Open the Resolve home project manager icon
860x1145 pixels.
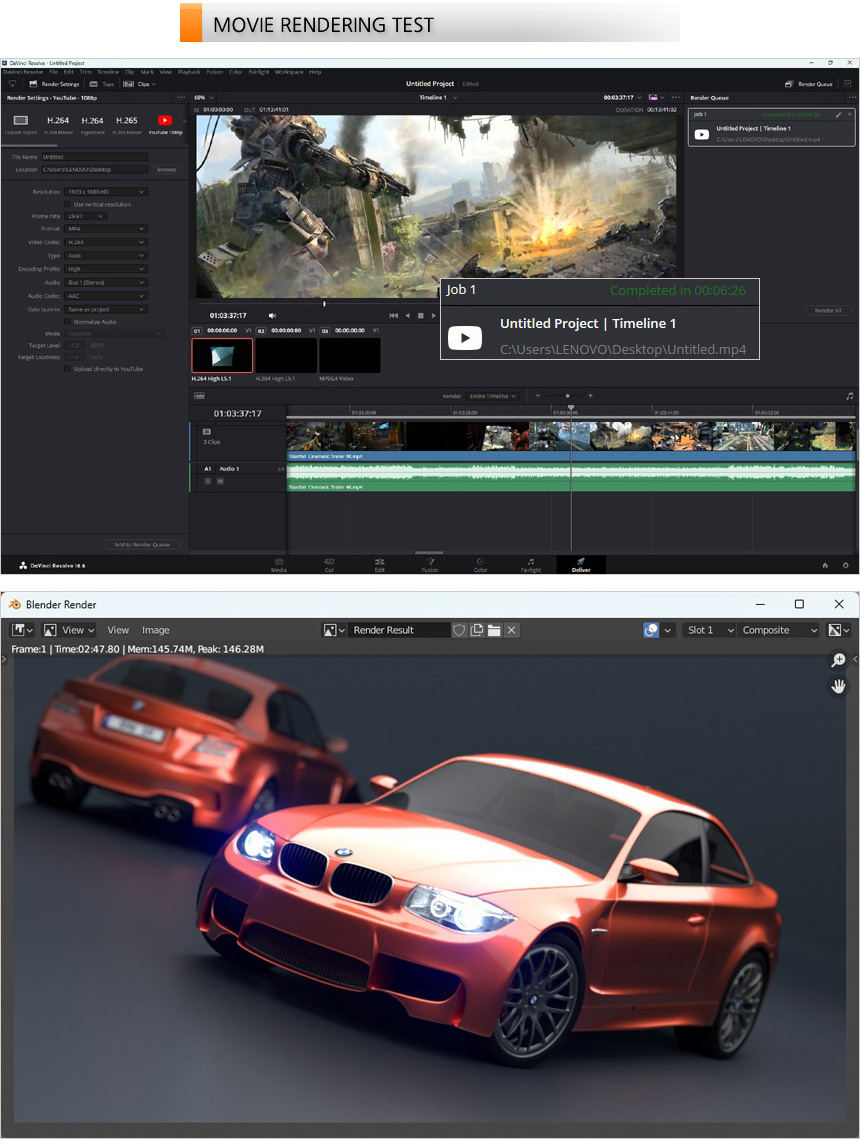click(825, 565)
